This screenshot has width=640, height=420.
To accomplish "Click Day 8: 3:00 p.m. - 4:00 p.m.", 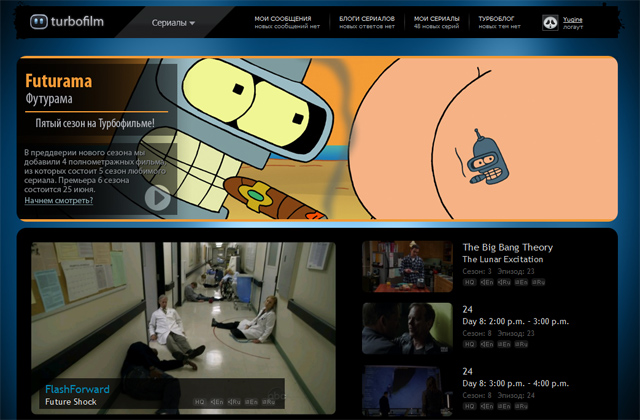I will click(516, 383).
